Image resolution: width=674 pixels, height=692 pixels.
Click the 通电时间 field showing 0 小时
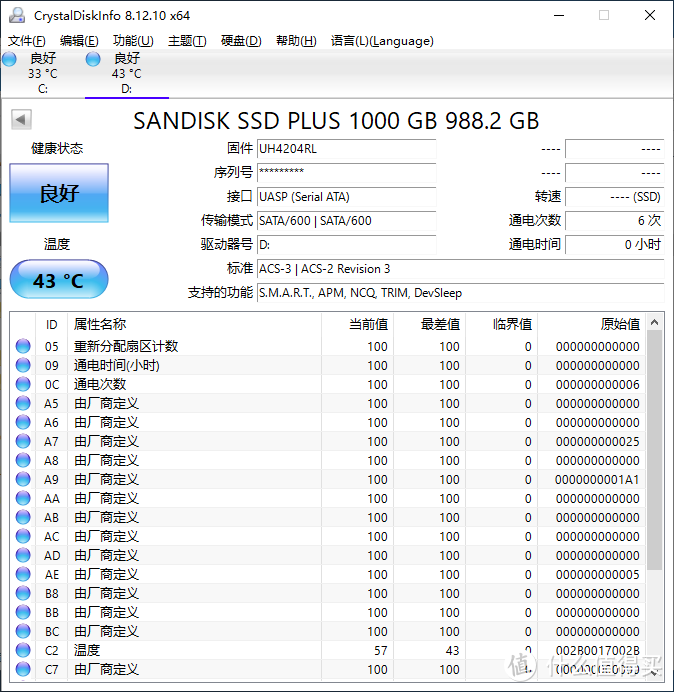614,244
